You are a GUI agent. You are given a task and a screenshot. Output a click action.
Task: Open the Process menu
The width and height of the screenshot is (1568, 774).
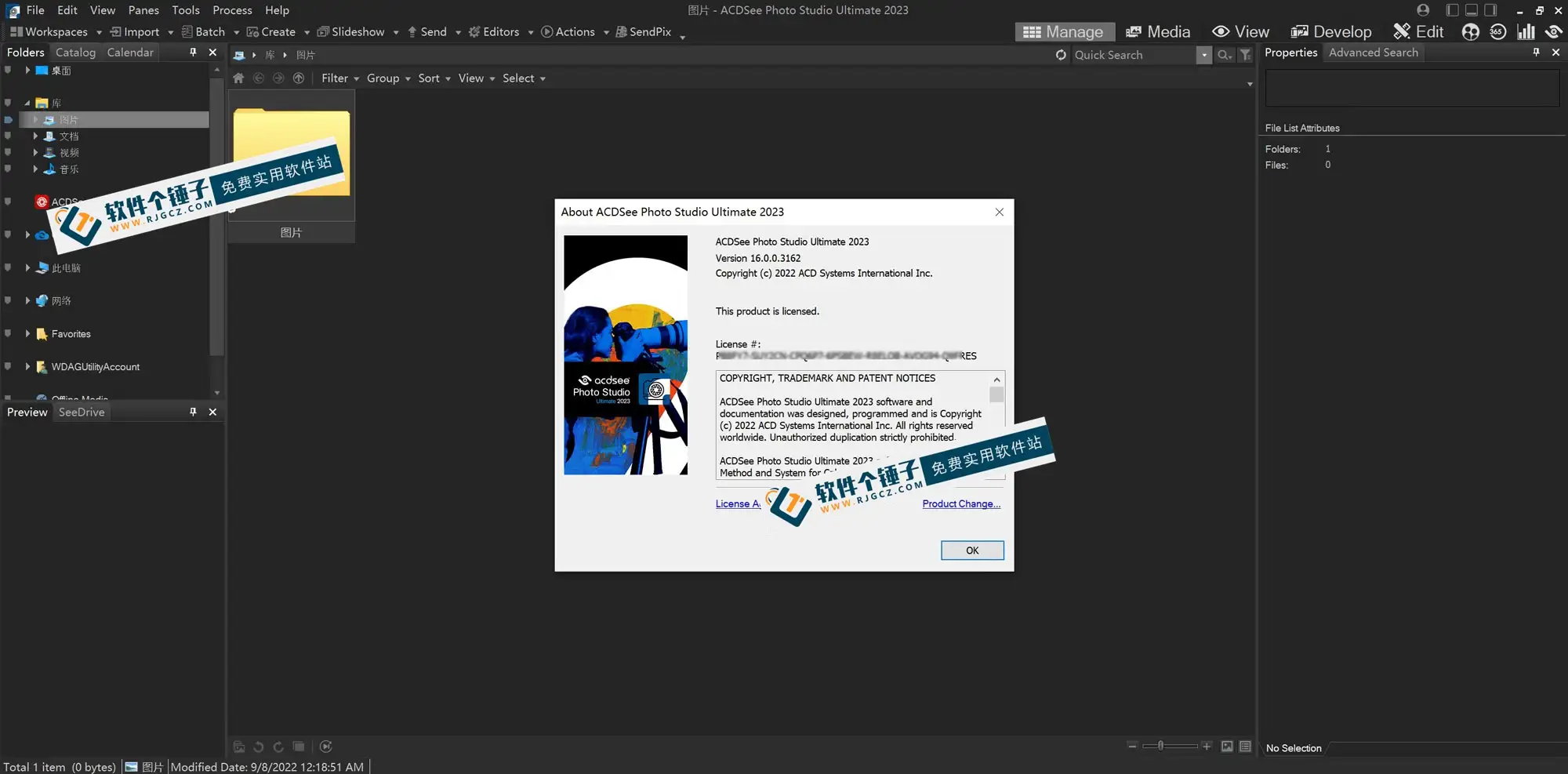232,10
